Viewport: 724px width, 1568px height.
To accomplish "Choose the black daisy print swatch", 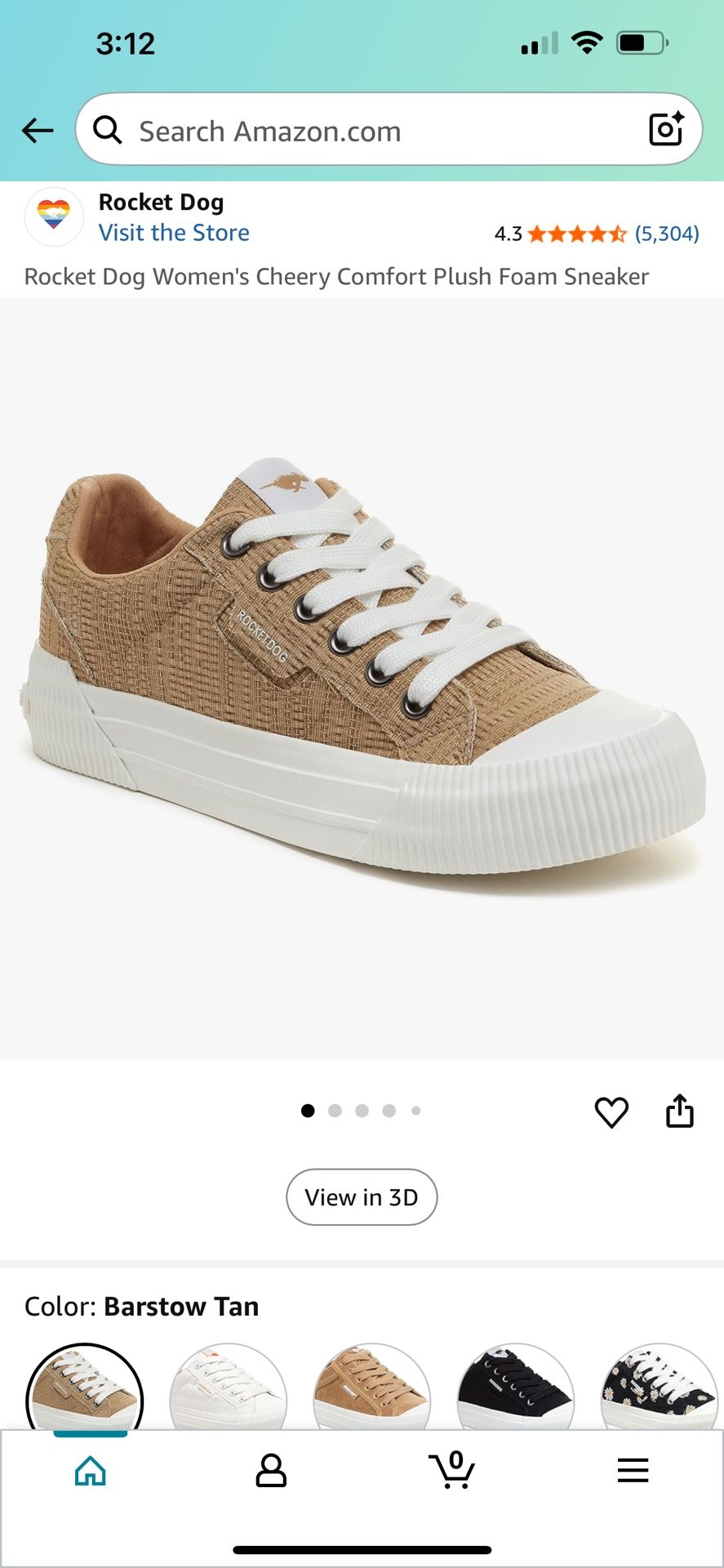I will pyautogui.click(x=660, y=1387).
